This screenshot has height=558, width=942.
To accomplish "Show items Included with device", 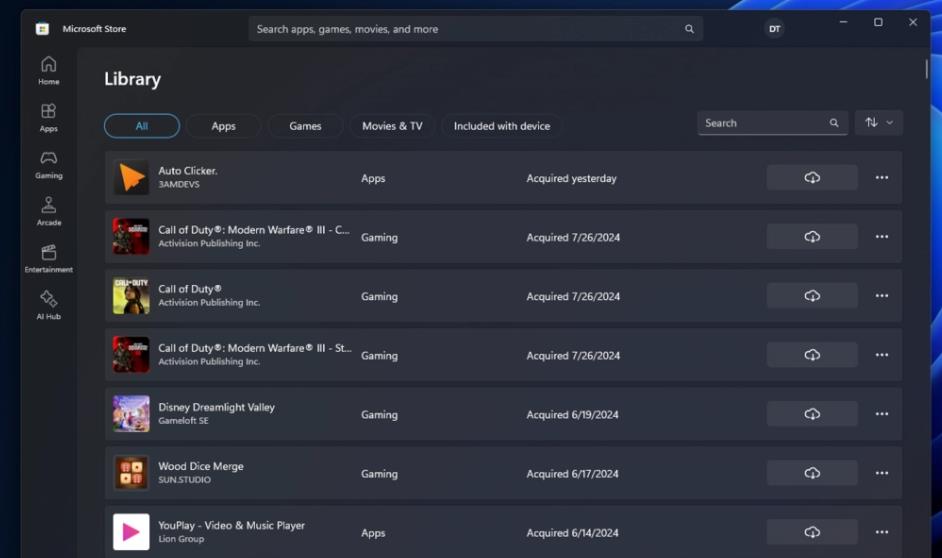I will pyautogui.click(x=502, y=126).
